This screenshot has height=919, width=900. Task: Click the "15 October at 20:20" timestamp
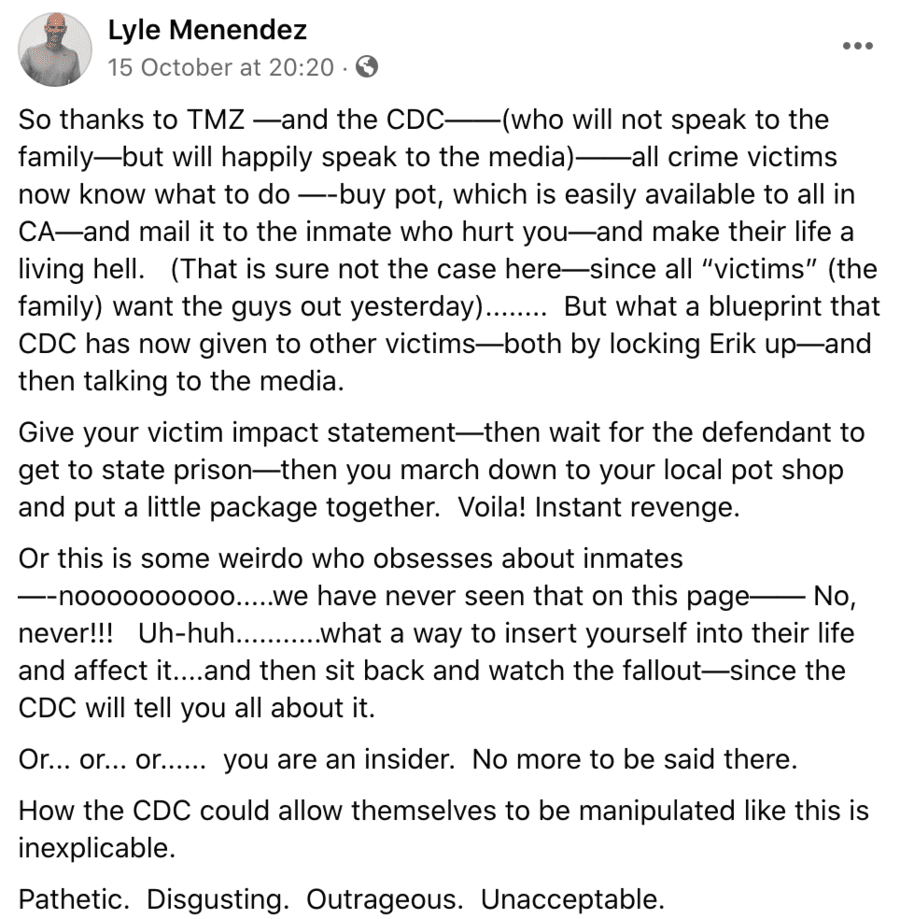[x=220, y=67]
